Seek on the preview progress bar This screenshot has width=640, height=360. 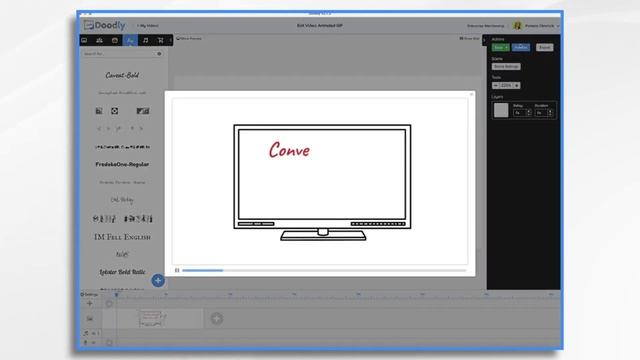point(324,270)
